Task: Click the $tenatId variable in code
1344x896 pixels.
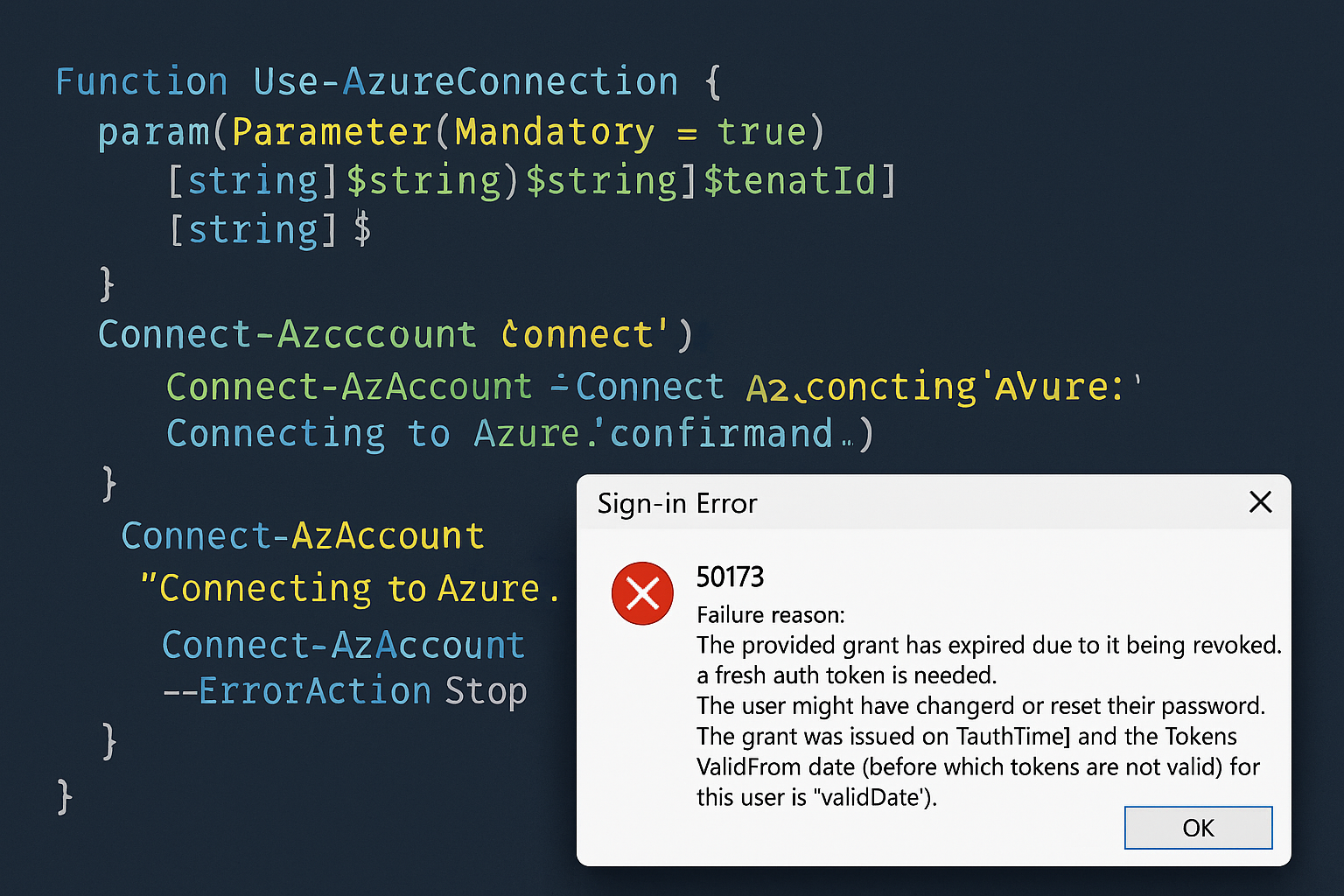Action: pos(789,181)
